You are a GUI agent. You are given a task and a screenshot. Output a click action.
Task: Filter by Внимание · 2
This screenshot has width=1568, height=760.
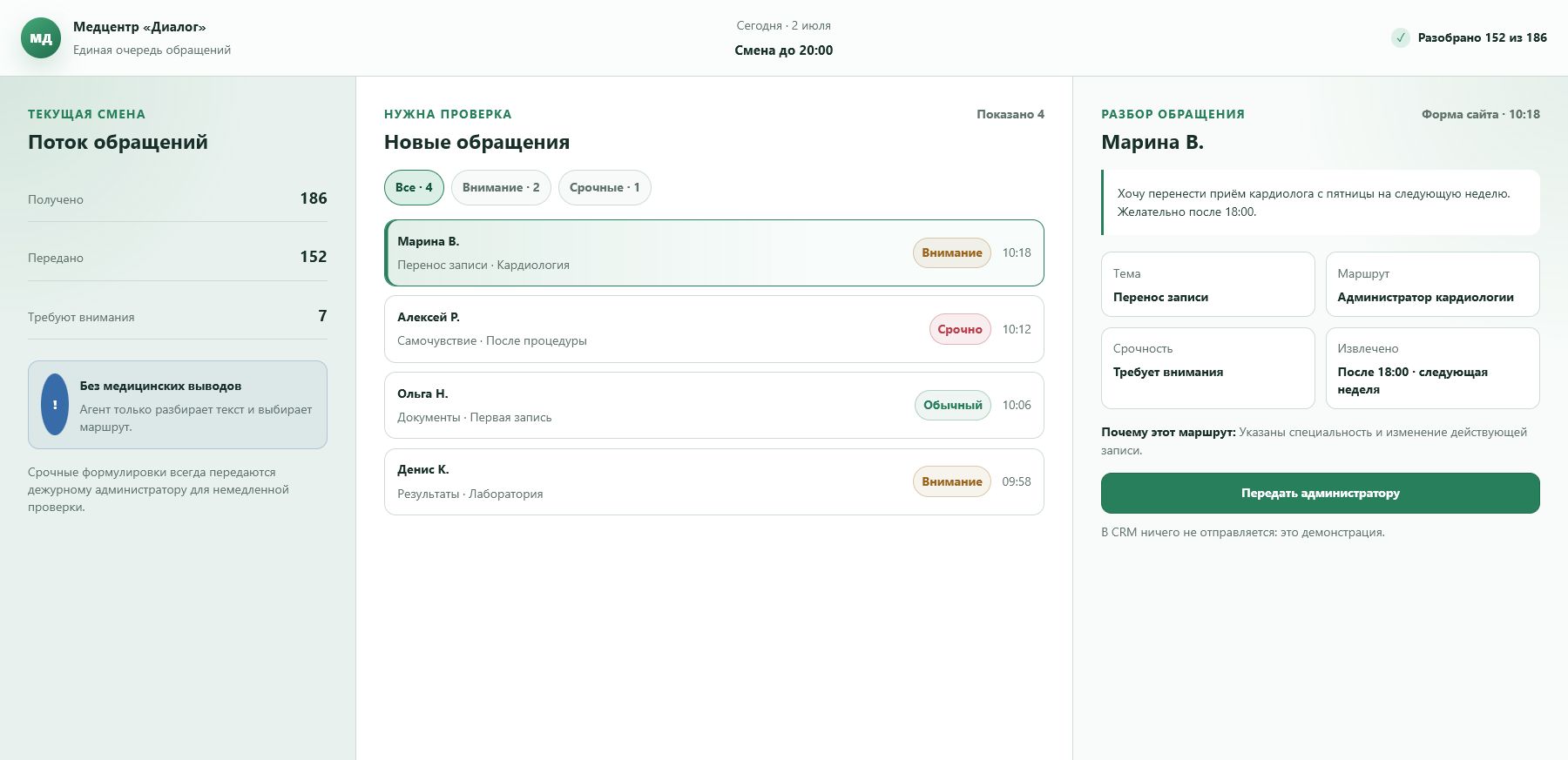tap(501, 187)
